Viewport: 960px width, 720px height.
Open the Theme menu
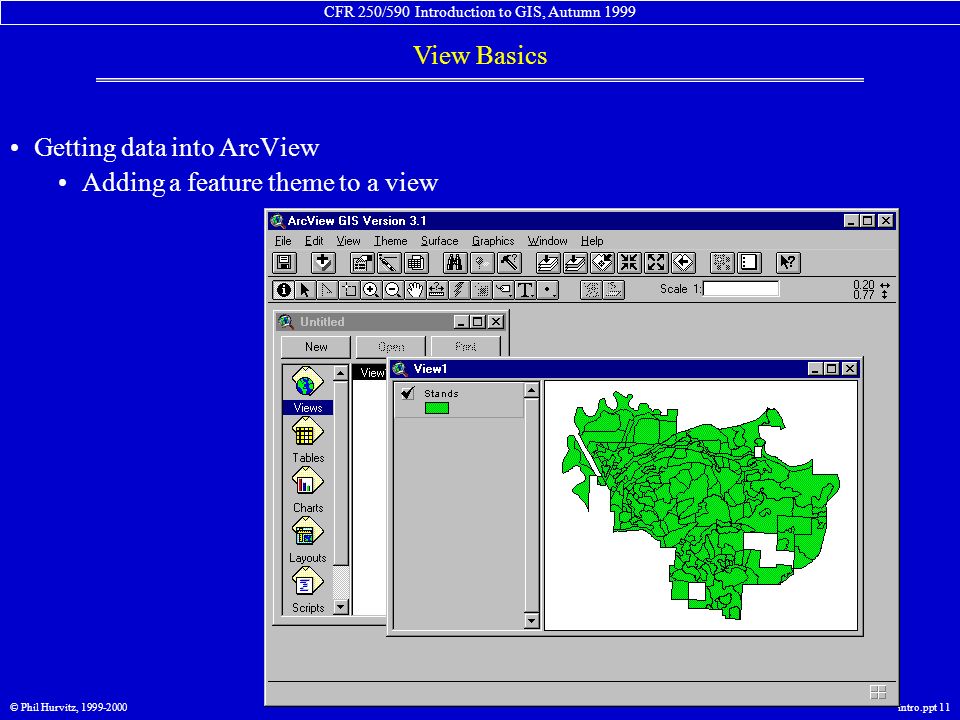(x=391, y=241)
